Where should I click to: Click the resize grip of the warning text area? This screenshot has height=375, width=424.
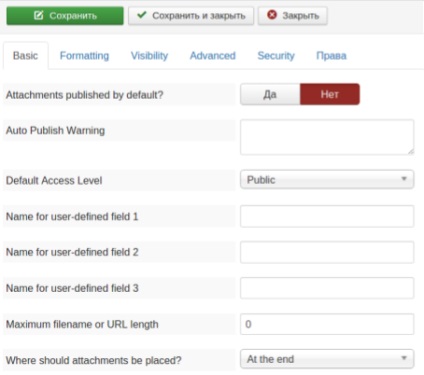(410, 151)
